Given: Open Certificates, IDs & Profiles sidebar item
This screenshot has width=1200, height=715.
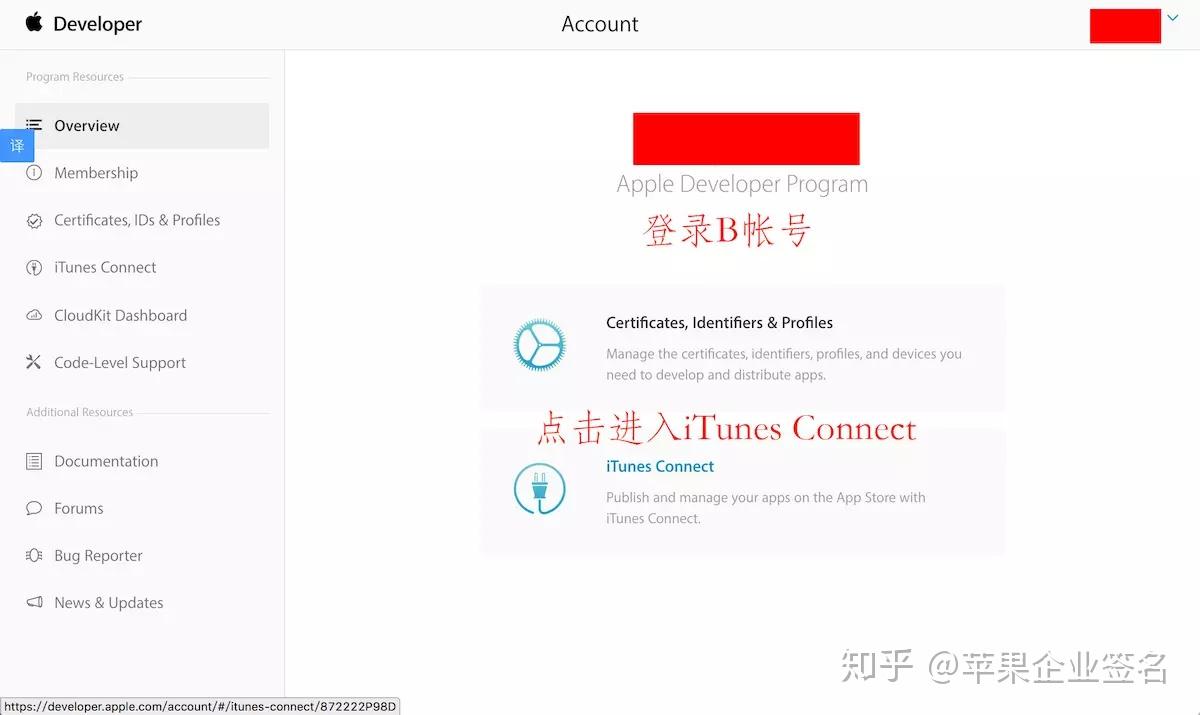Looking at the screenshot, I should [137, 220].
